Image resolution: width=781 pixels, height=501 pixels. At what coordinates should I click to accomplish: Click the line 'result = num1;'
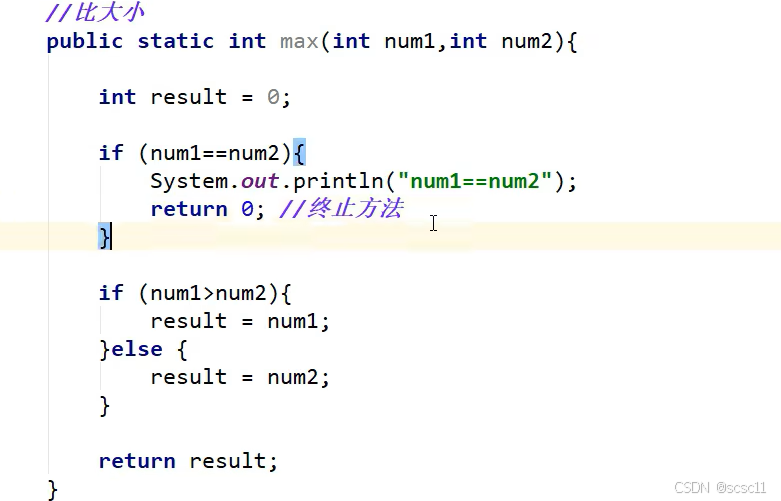[240, 321]
